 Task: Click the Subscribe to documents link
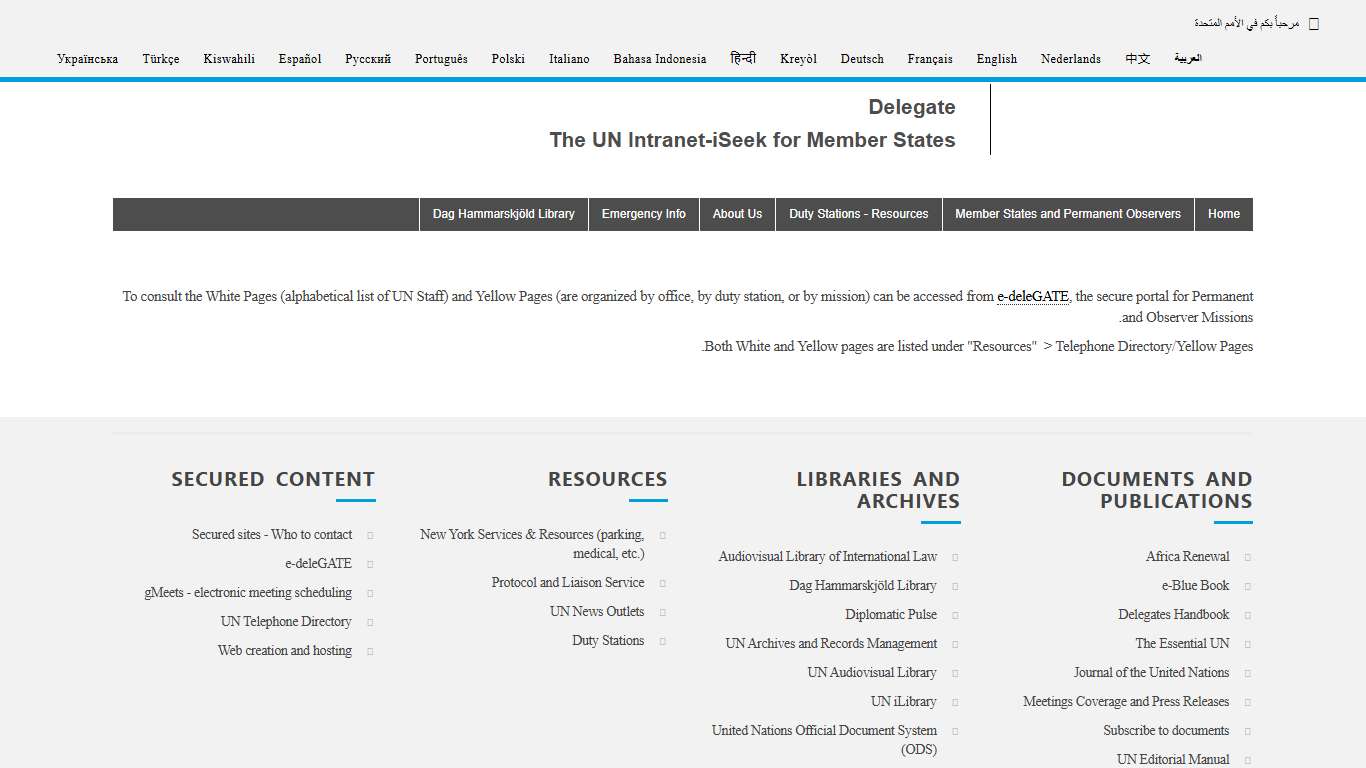click(x=1166, y=730)
